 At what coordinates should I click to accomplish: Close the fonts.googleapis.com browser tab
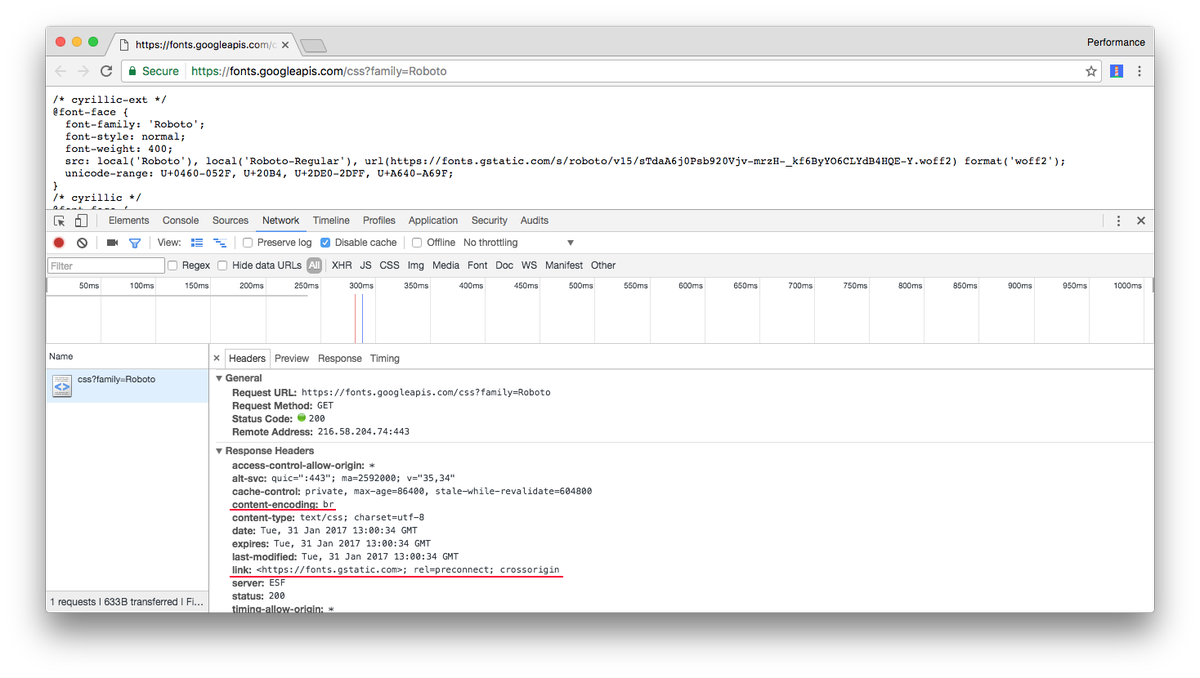tap(286, 45)
